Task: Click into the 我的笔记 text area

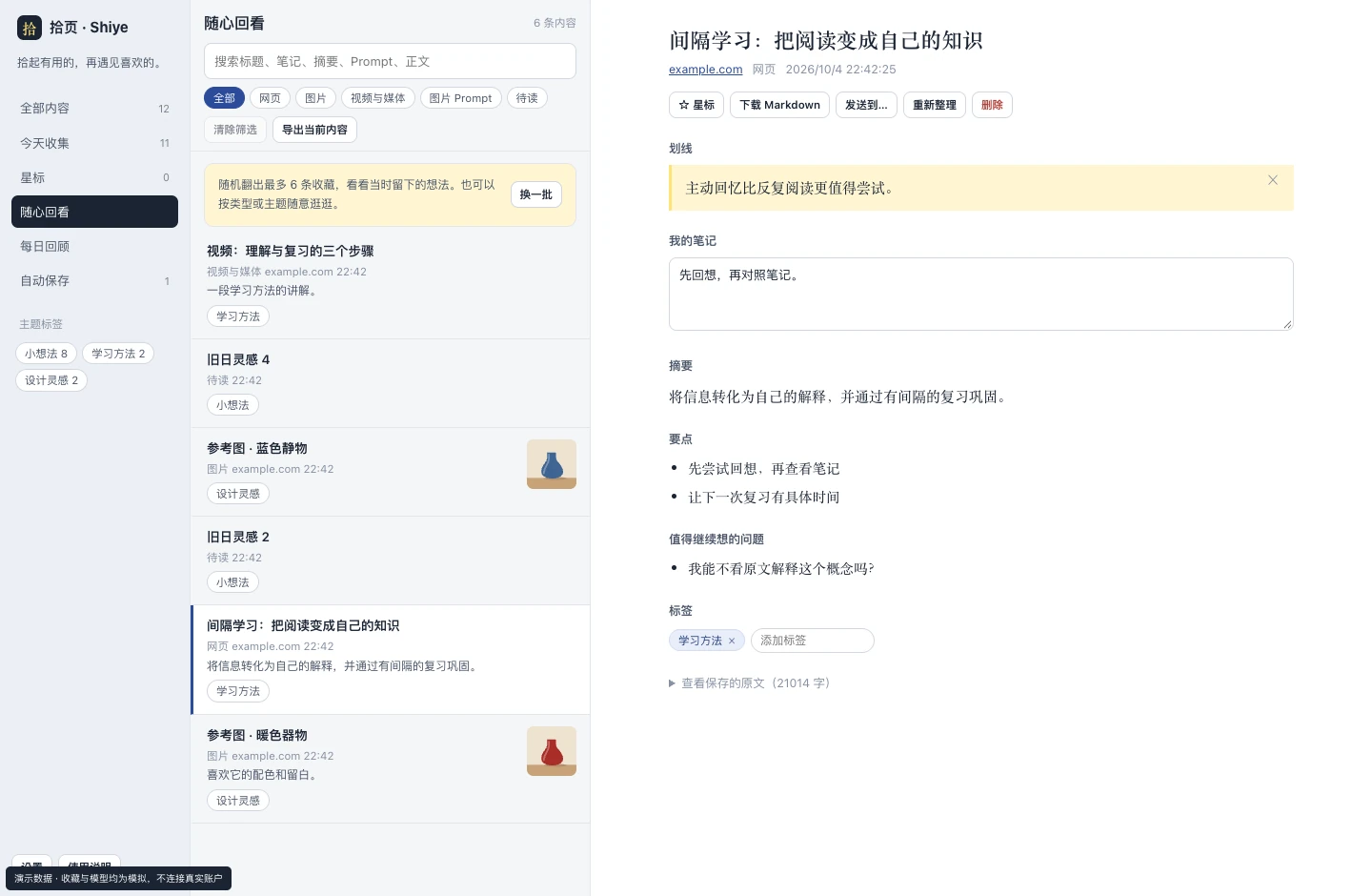Action: click(980, 295)
